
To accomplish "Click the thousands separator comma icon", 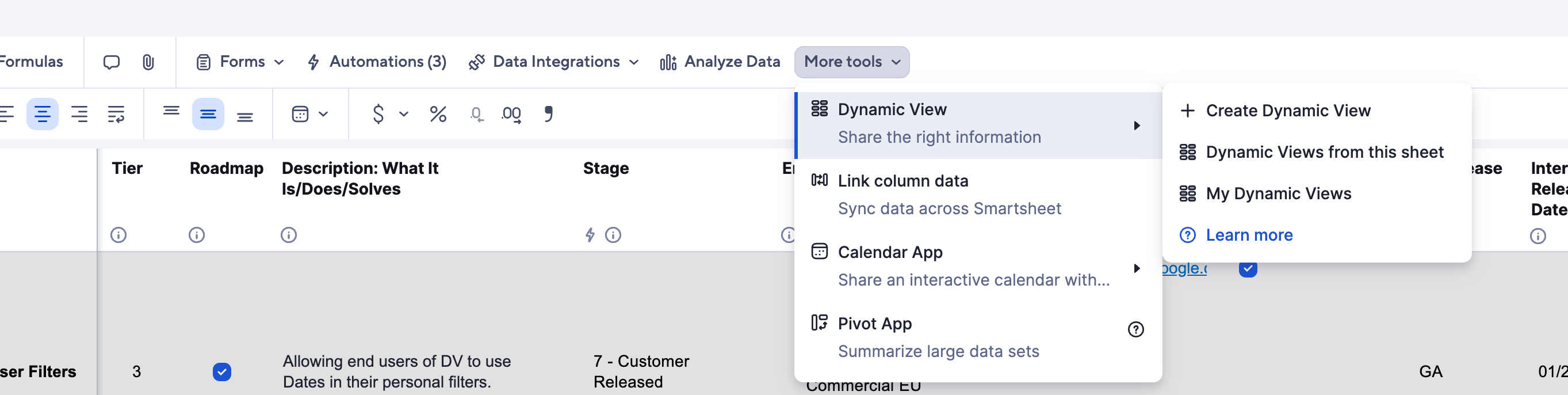I will [x=548, y=114].
